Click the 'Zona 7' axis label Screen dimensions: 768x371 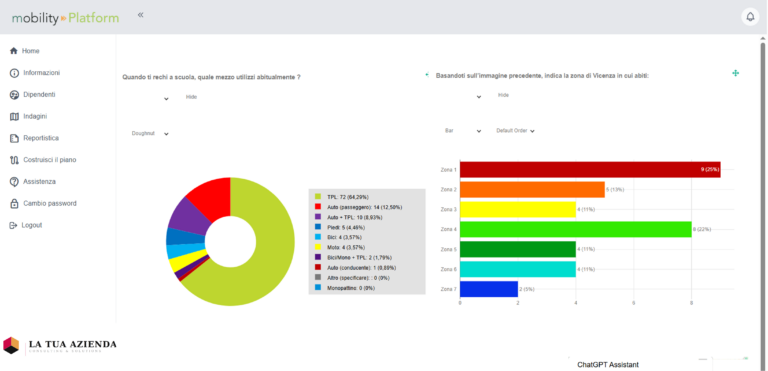tap(449, 289)
